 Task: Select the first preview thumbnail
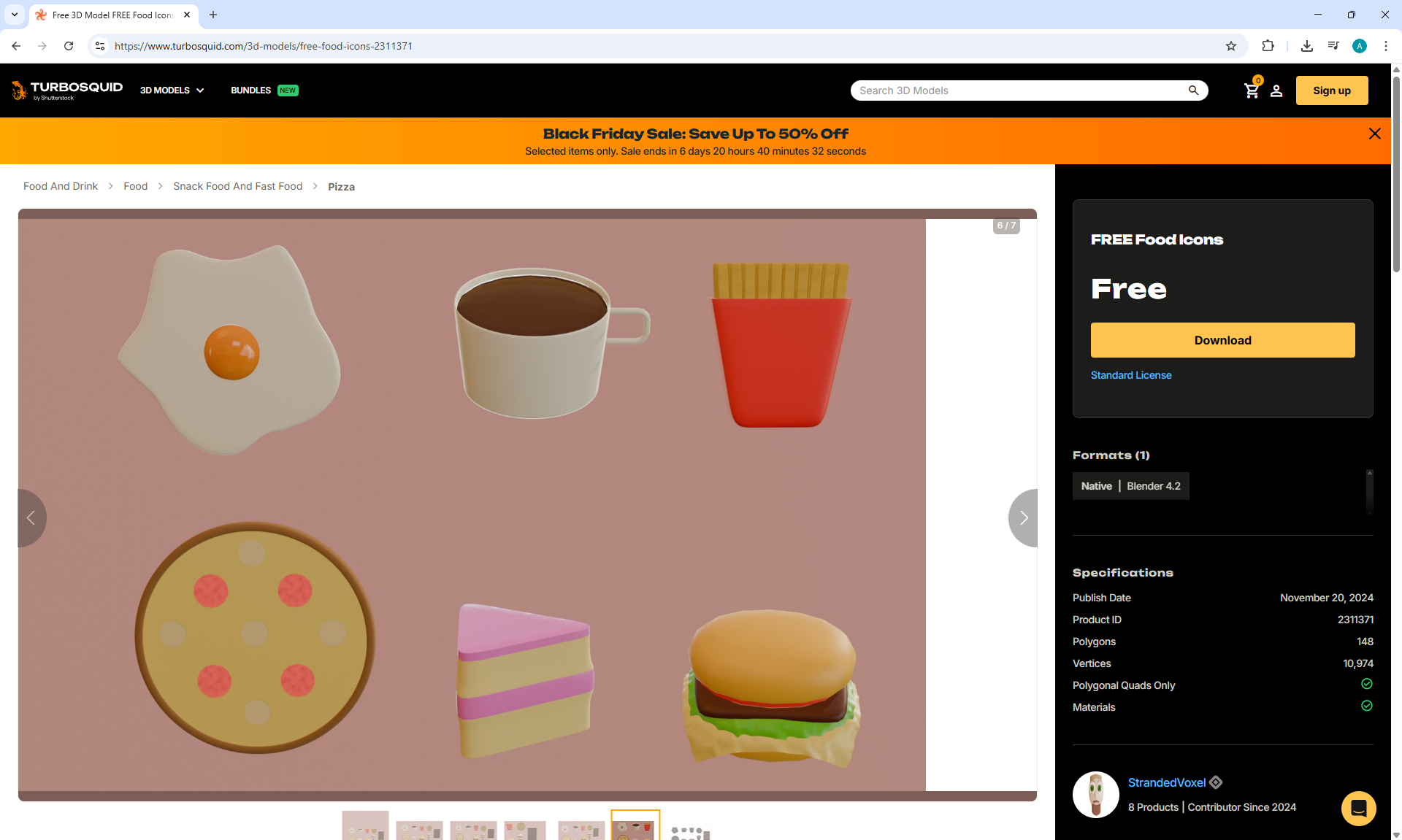click(x=365, y=826)
